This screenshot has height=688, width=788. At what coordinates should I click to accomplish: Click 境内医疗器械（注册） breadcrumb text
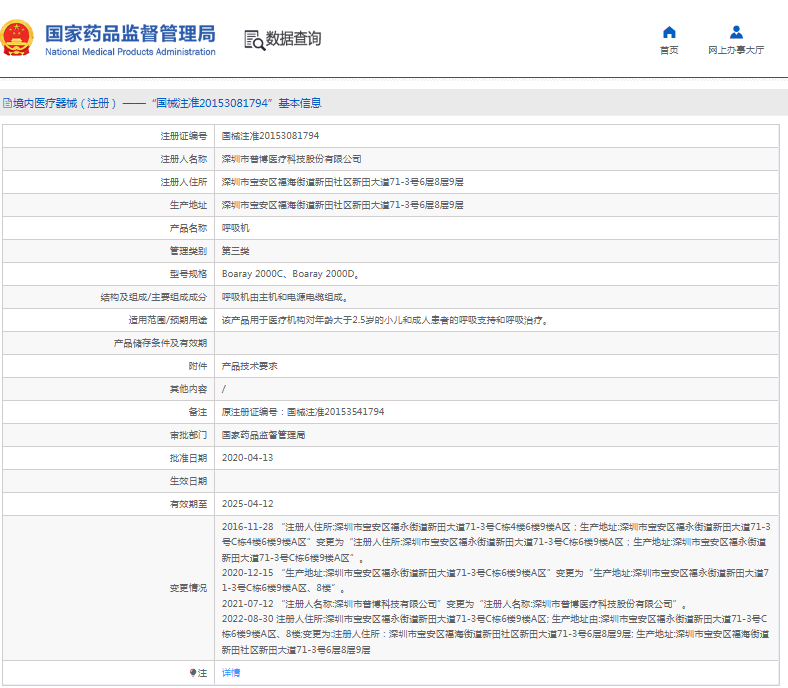click(x=65, y=103)
